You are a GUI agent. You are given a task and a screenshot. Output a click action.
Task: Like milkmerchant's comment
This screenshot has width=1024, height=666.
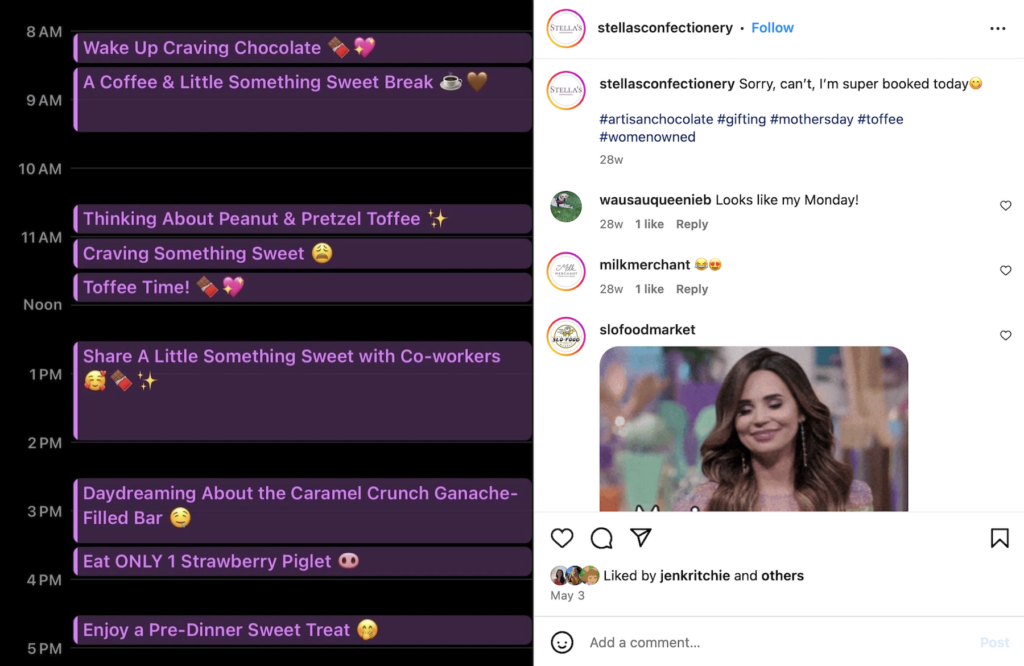click(x=1005, y=271)
